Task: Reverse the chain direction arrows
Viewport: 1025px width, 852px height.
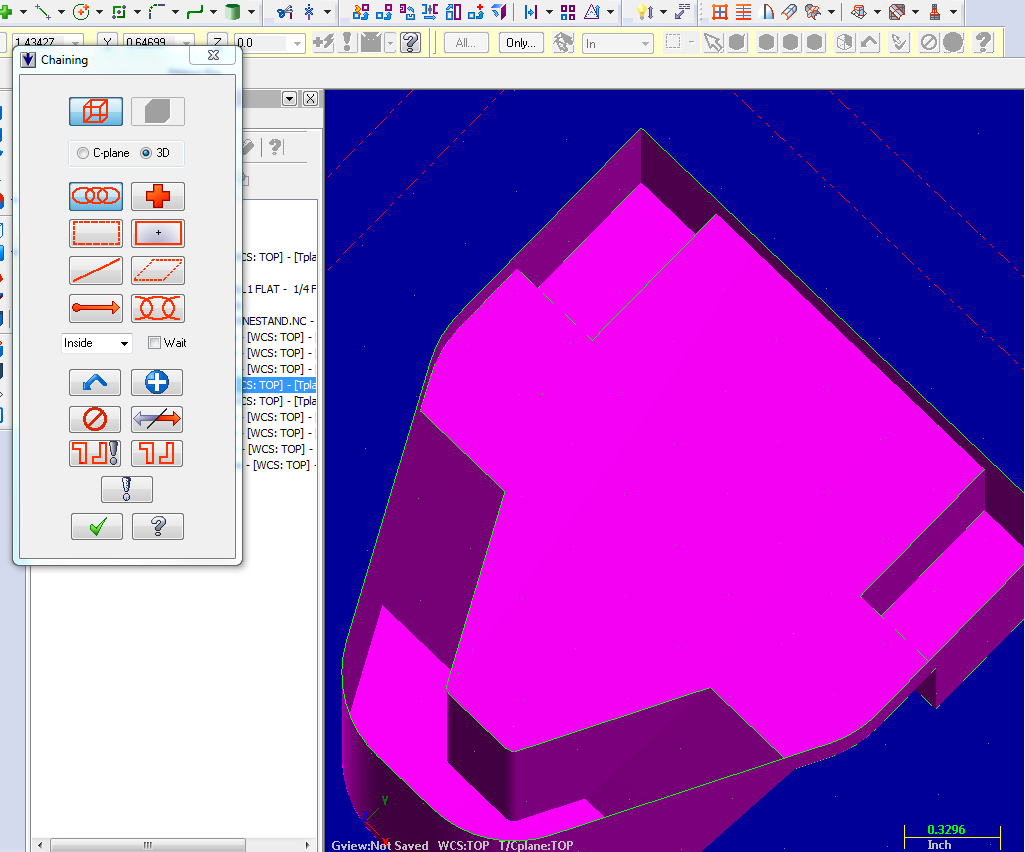Action: (158, 418)
